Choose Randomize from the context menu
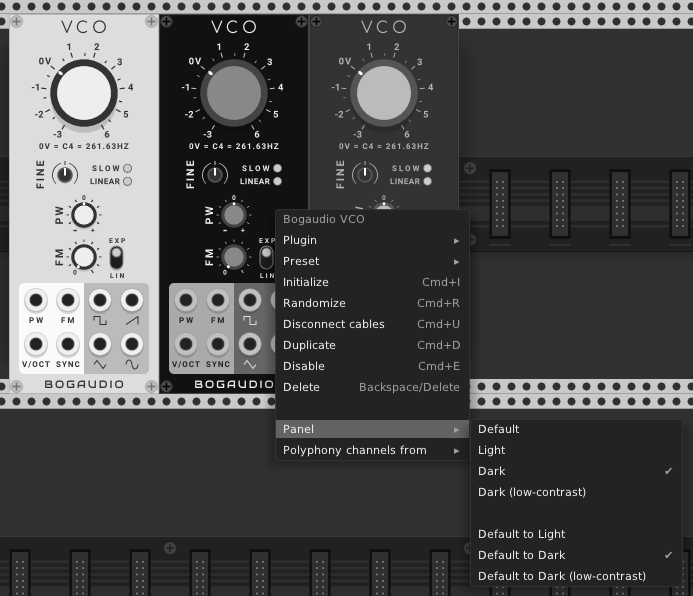This screenshot has width=693, height=596. point(372,303)
